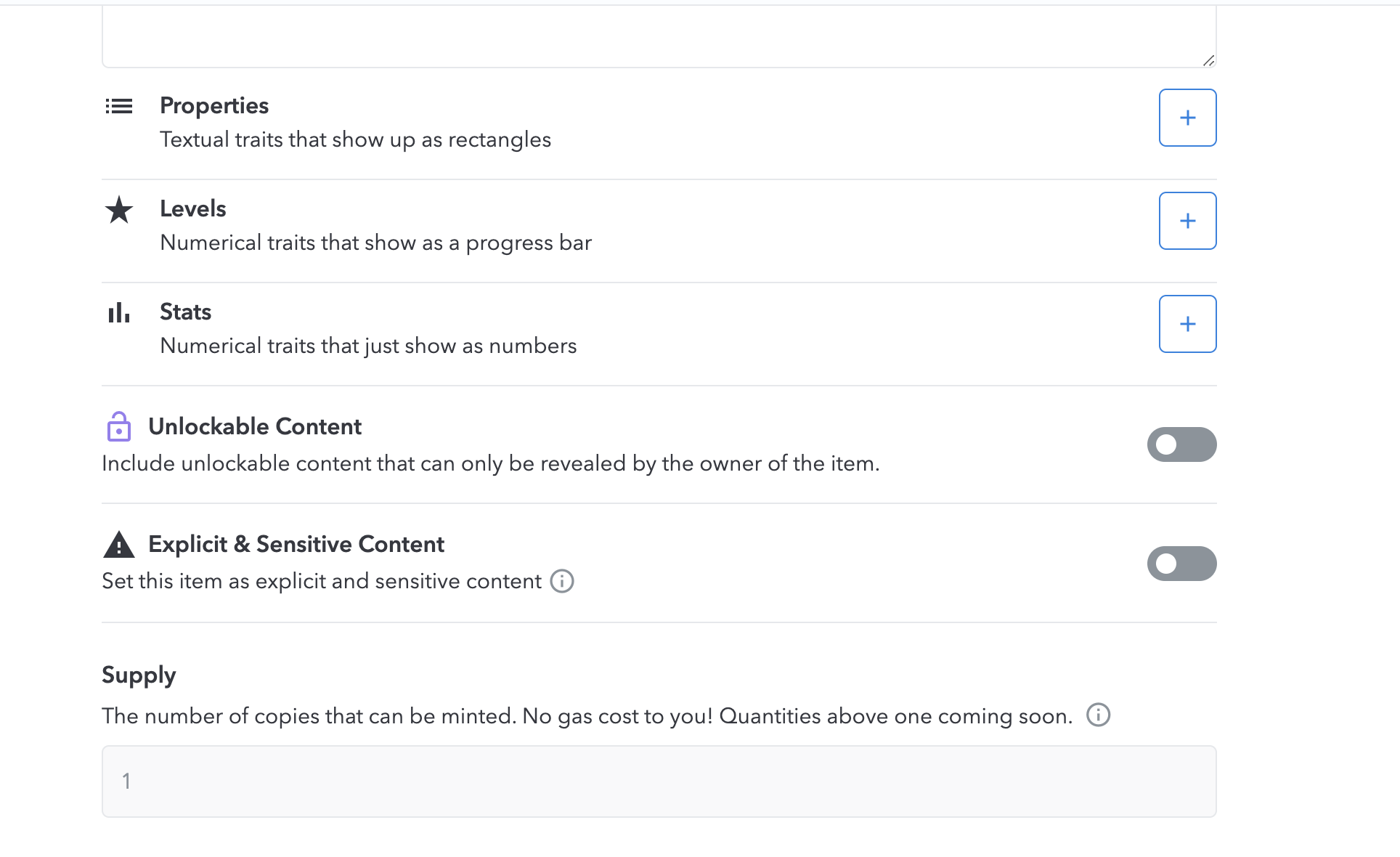Click the explicit content warning triangle icon
This screenshot has width=1400, height=857.
pyautogui.click(x=119, y=545)
